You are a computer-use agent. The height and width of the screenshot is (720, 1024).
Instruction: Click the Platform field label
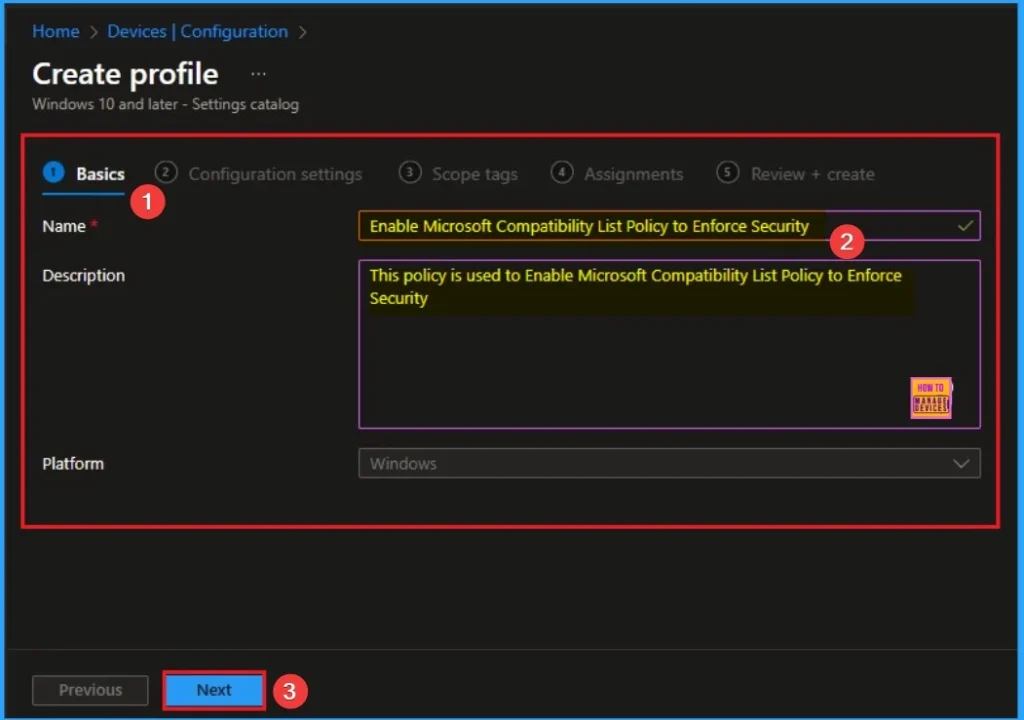(x=73, y=463)
